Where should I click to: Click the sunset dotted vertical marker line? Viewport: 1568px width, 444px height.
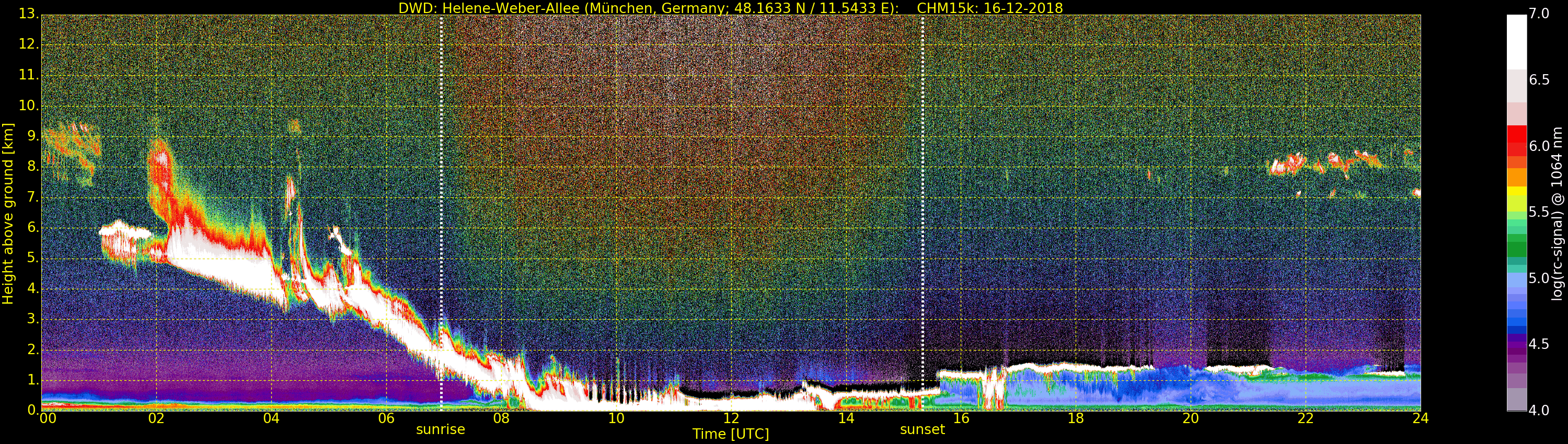coord(923,213)
